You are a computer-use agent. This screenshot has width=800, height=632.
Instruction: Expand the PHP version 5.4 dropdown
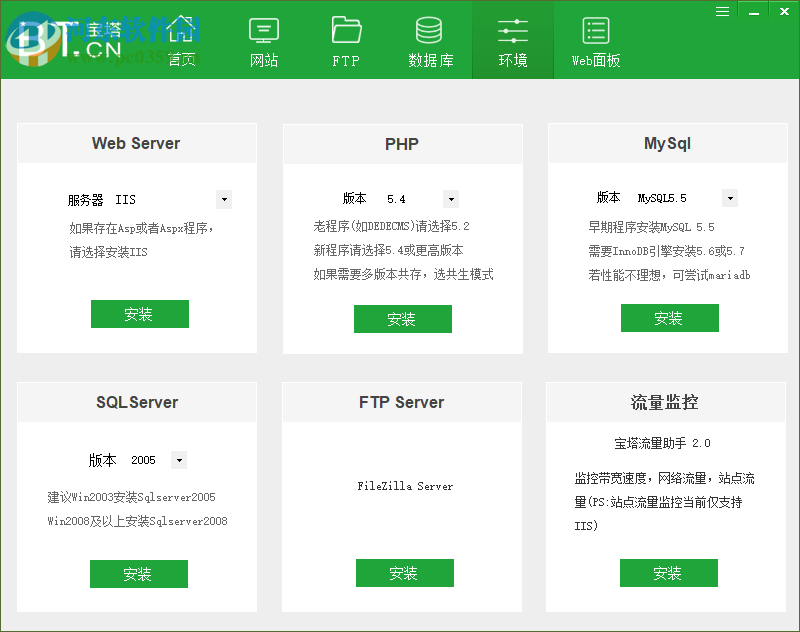[x=450, y=199]
